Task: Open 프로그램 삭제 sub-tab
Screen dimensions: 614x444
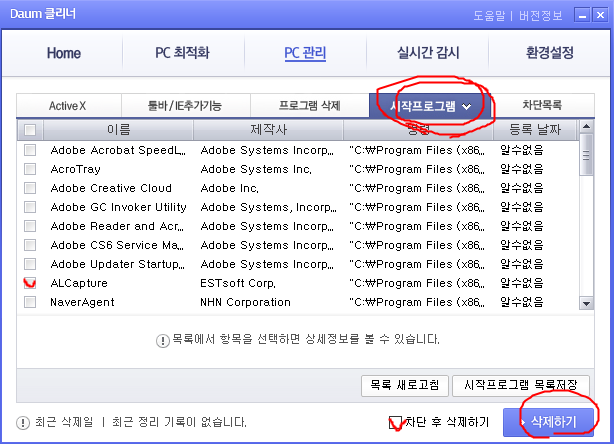Action: click(309, 106)
